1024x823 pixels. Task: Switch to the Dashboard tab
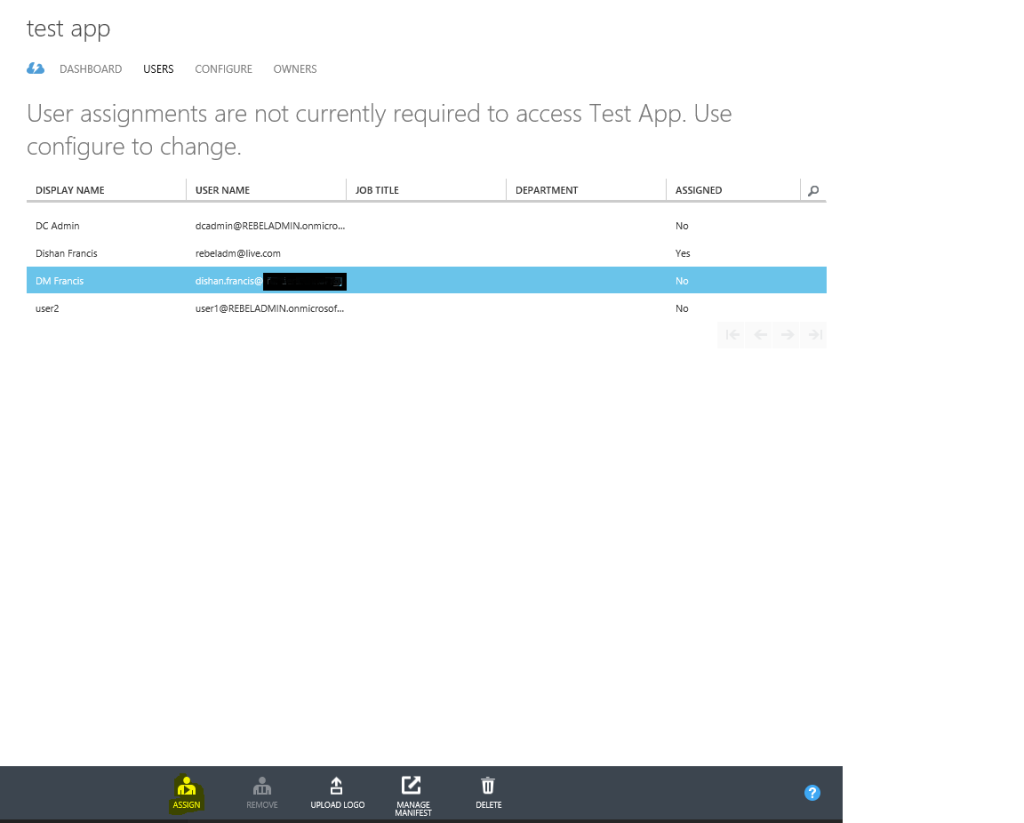coord(90,69)
